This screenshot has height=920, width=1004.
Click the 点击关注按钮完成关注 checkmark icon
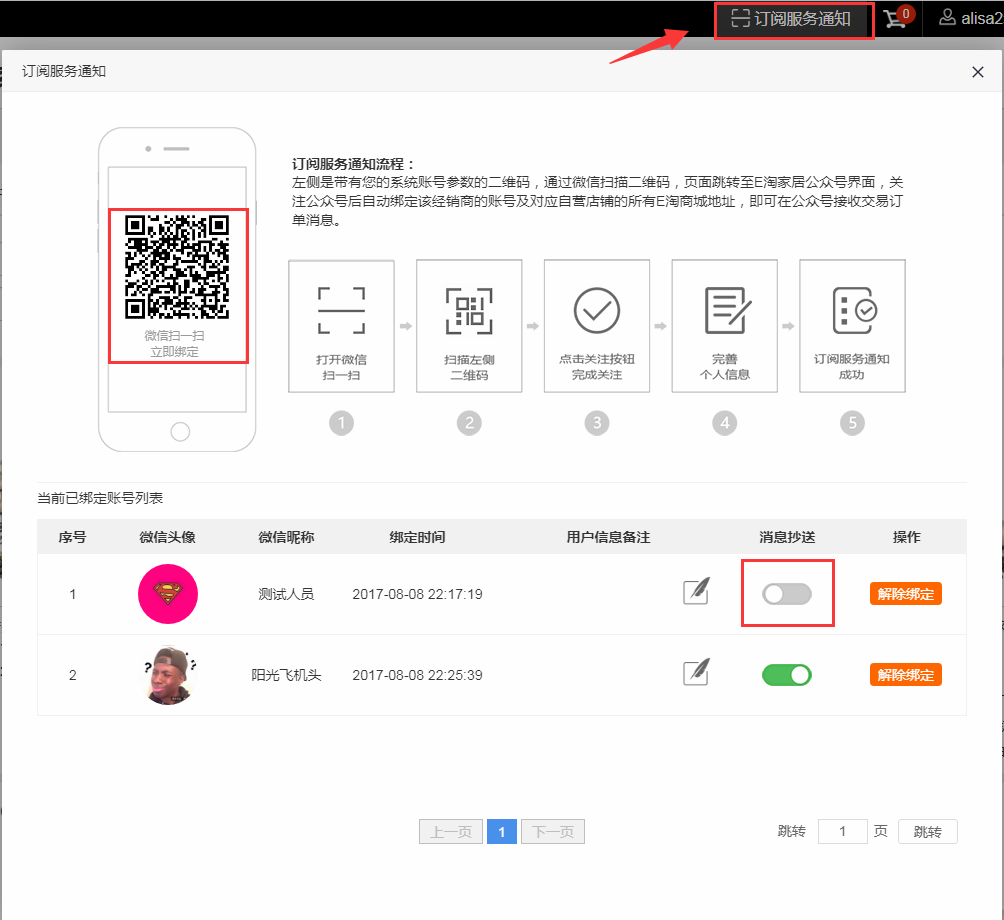(597, 311)
